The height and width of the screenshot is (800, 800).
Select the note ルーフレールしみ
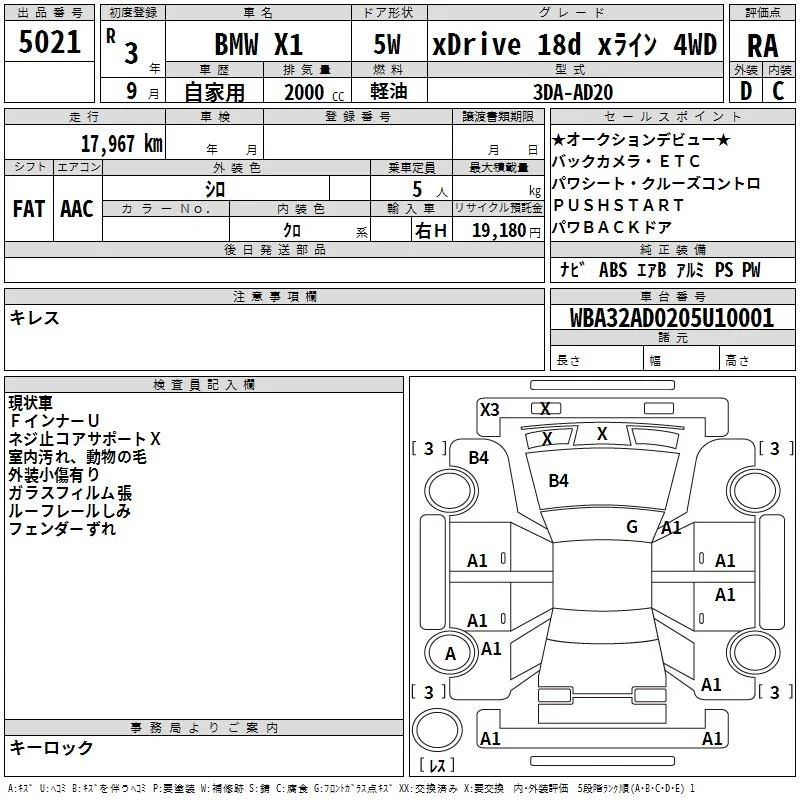pos(70,510)
